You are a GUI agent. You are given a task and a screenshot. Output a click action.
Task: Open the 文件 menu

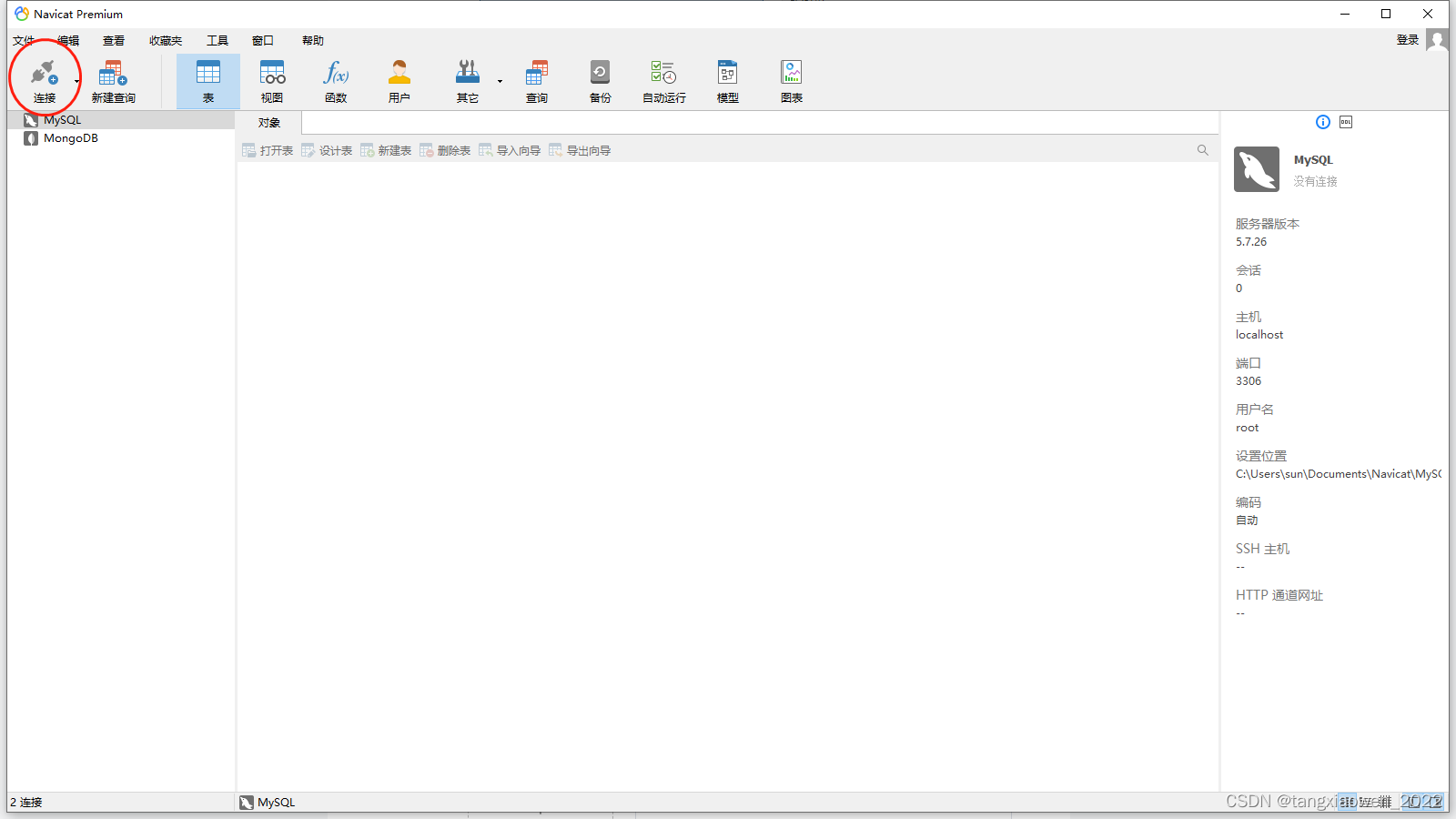pos(24,41)
